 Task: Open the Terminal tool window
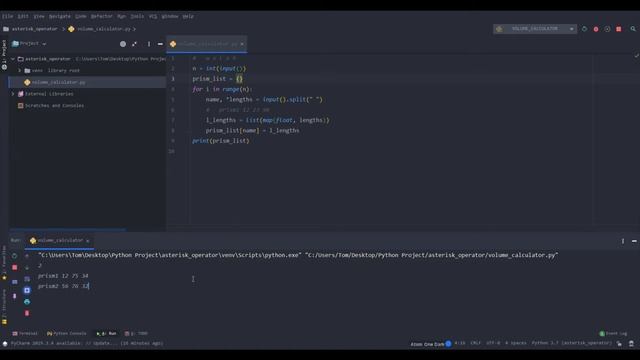pyautogui.click(x=24, y=333)
